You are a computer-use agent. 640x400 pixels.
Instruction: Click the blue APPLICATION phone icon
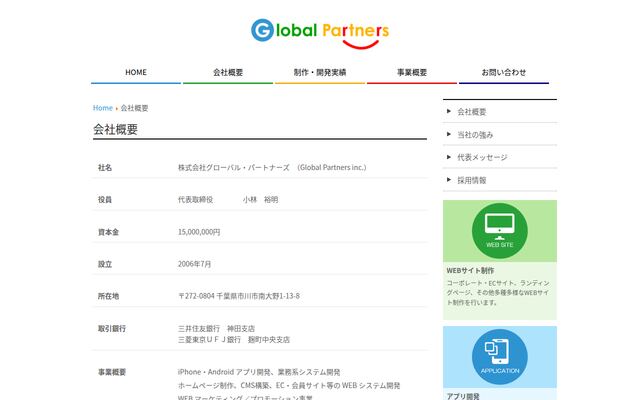pyautogui.click(x=500, y=357)
